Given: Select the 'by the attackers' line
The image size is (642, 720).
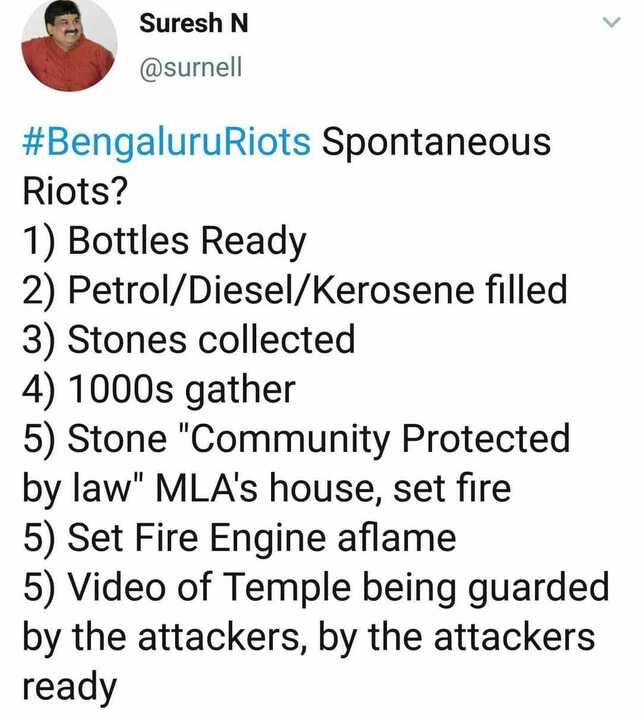Looking at the screenshot, I should 309,638.
